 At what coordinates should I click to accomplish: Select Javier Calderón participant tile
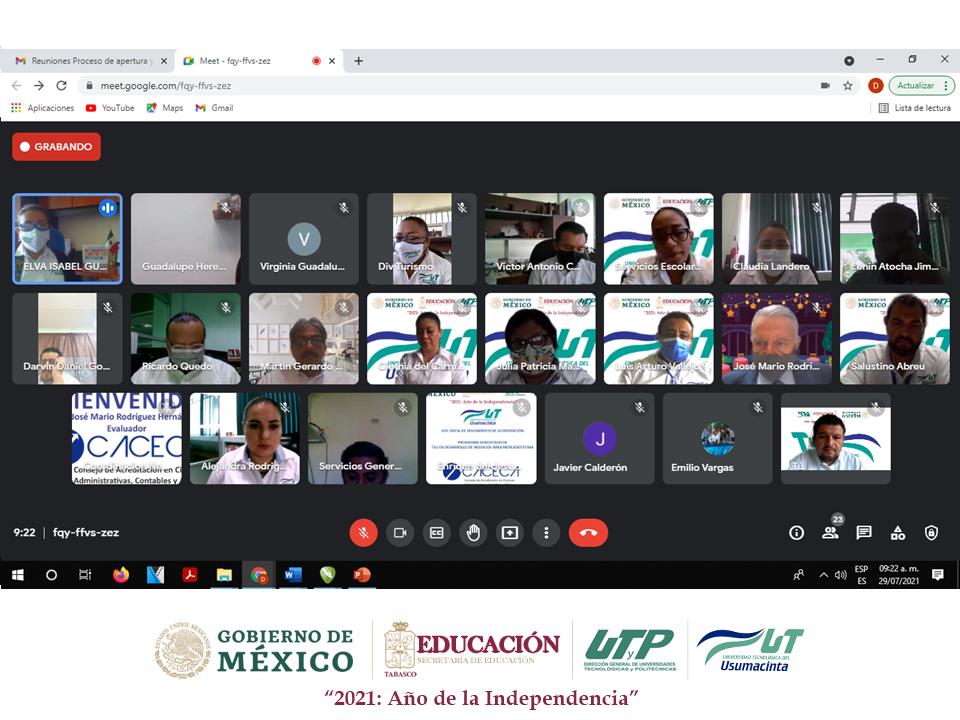pos(599,439)
